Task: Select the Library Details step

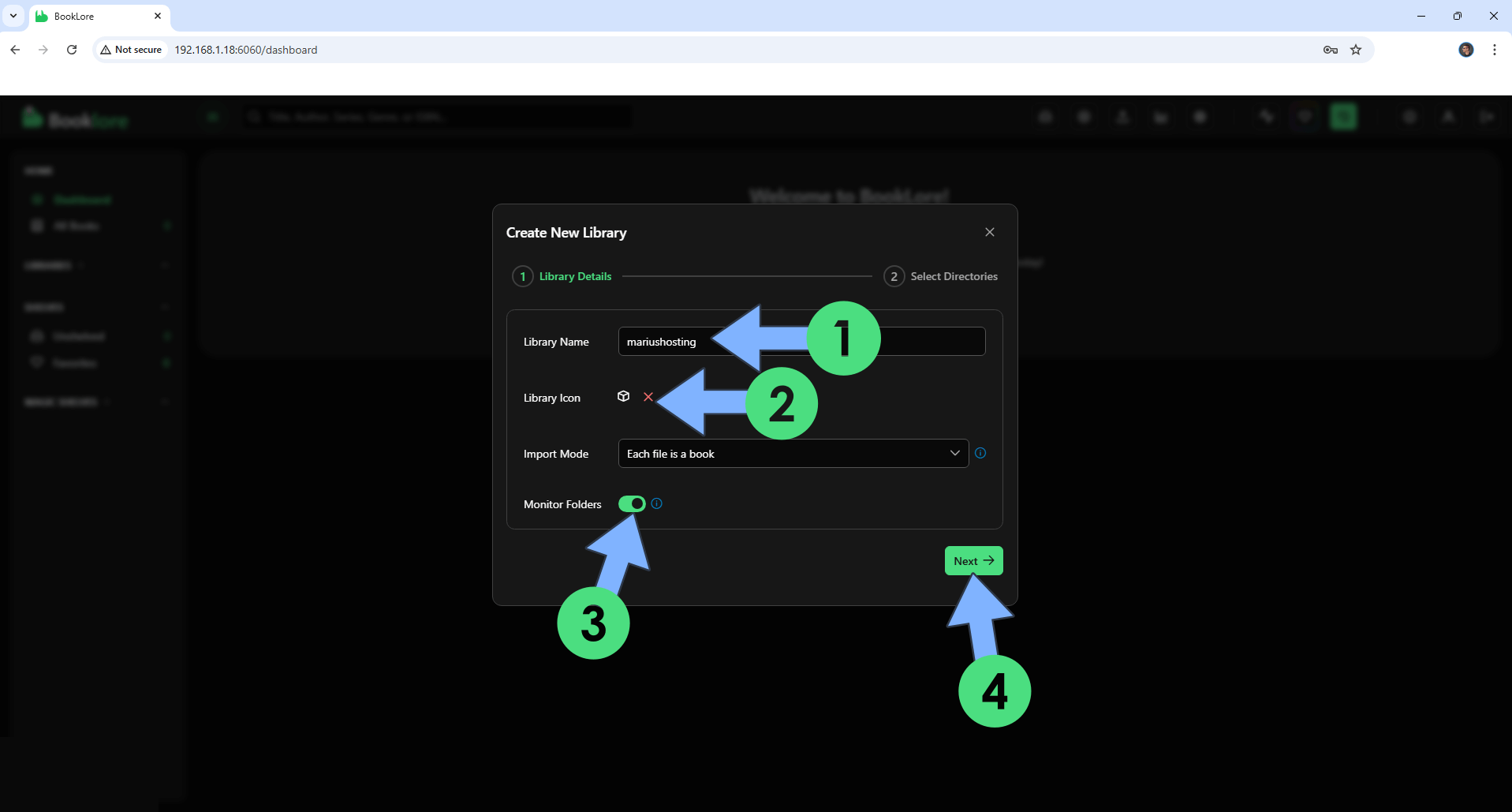Action: (x=562, y=276)
